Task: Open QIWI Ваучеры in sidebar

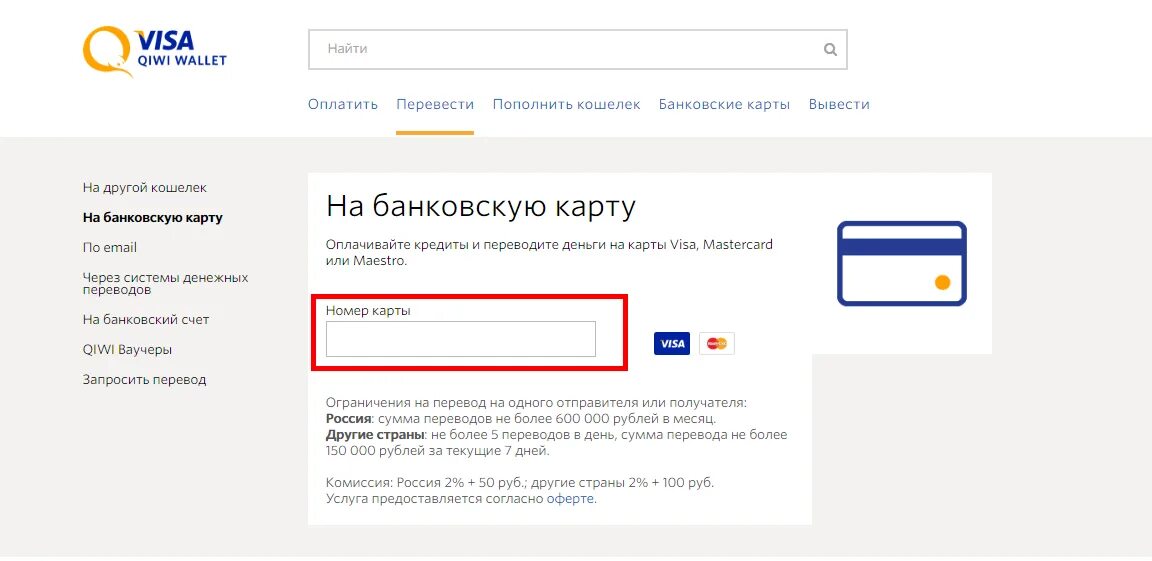Action: (127, 350)
